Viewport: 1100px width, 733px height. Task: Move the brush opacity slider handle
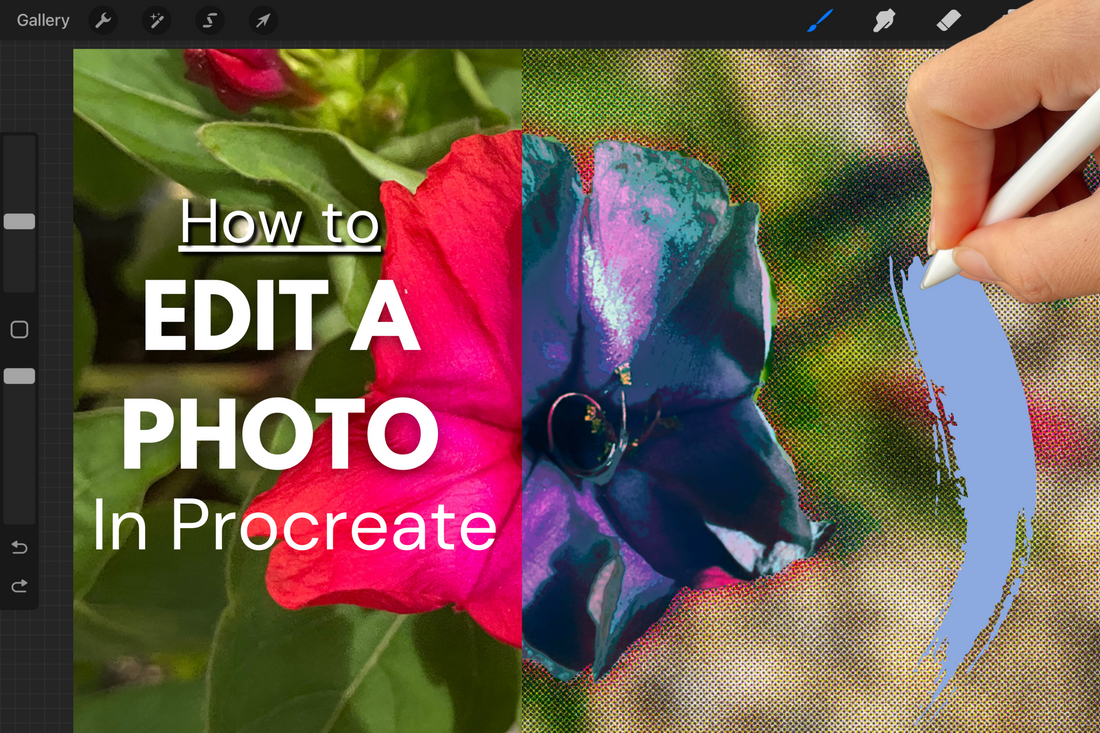pyautogui.click(x=19, y=375)
